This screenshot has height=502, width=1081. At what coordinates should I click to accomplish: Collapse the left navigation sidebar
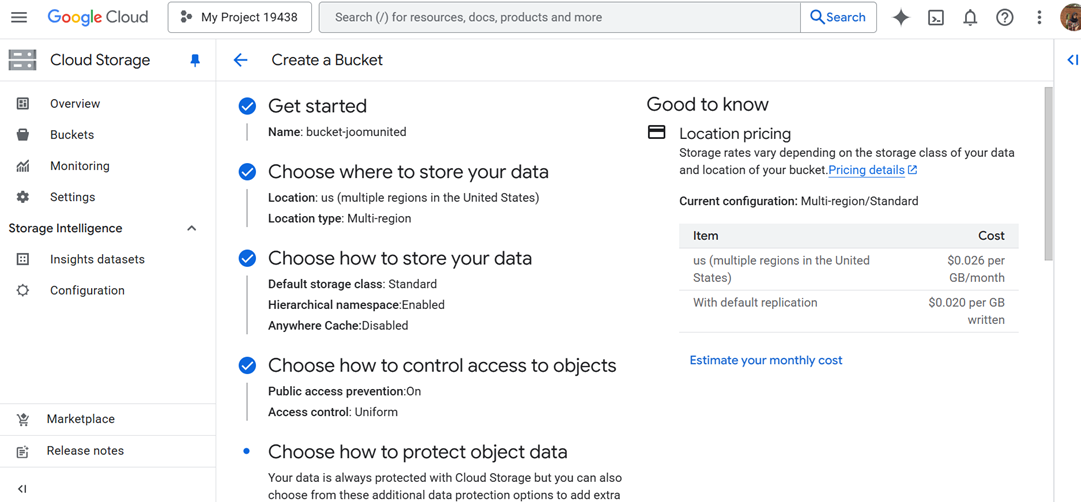22,489
